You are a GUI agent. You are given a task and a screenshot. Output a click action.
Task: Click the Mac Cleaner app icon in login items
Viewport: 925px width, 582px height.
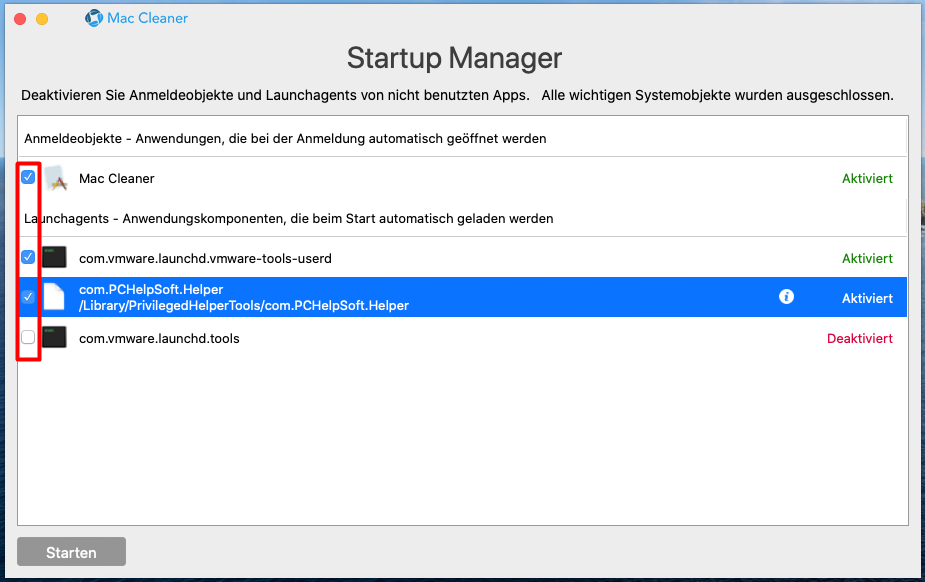coord(55,178)
